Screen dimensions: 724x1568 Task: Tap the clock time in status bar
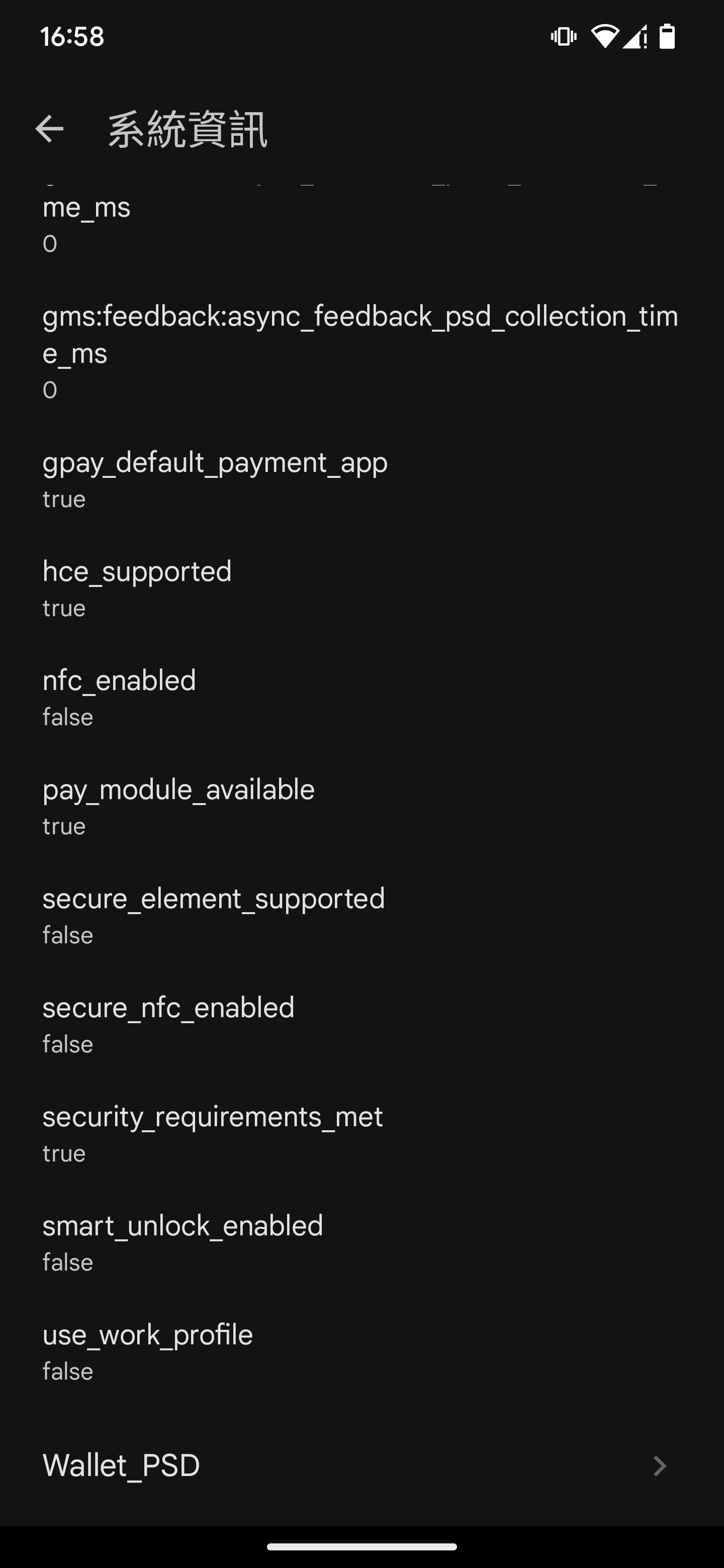point(72,37)
